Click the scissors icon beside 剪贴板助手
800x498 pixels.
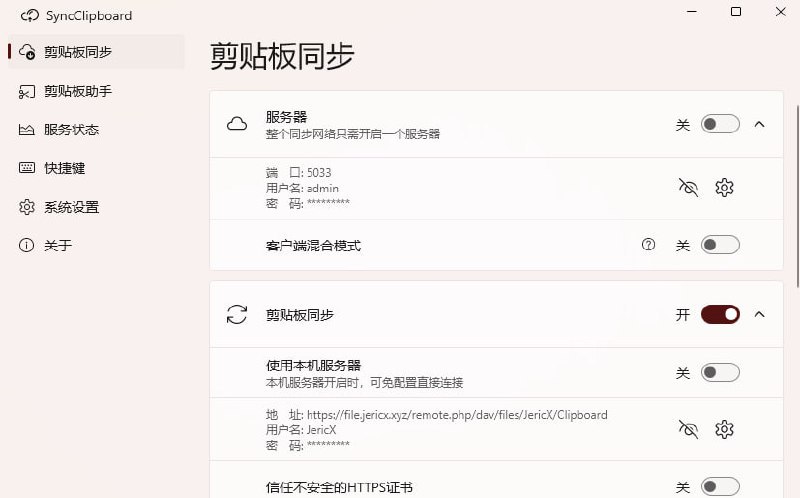[x=27, y=91]
